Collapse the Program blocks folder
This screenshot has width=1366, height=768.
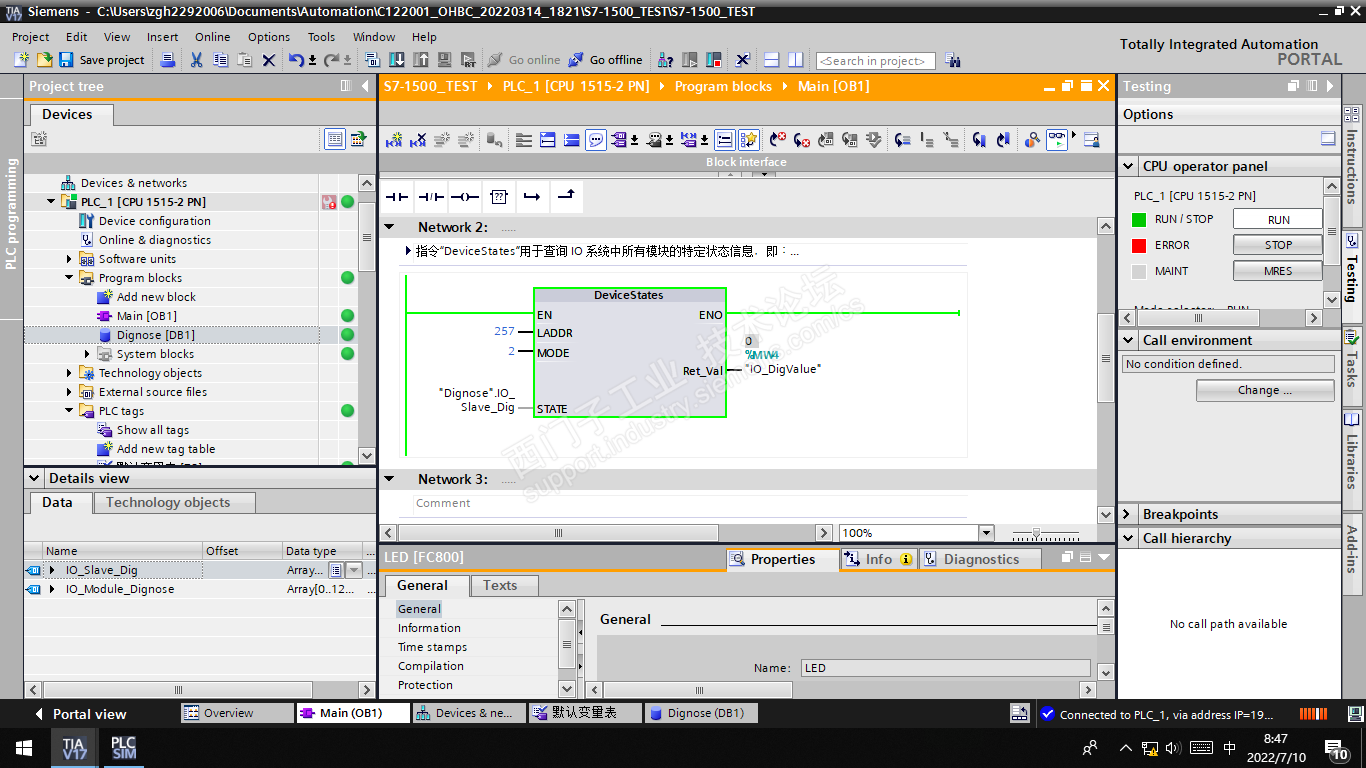click(70, 278)
